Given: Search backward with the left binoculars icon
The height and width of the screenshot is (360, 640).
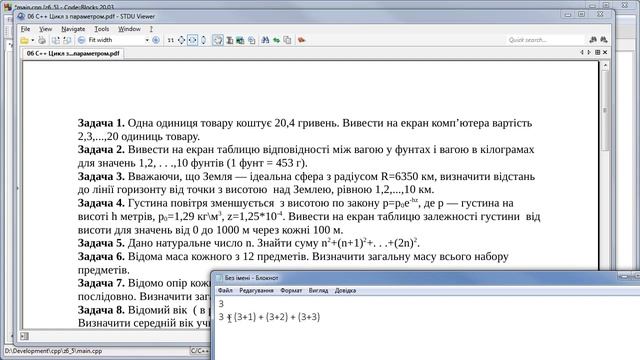Looking at the screenshot, I should pos(593,40).
